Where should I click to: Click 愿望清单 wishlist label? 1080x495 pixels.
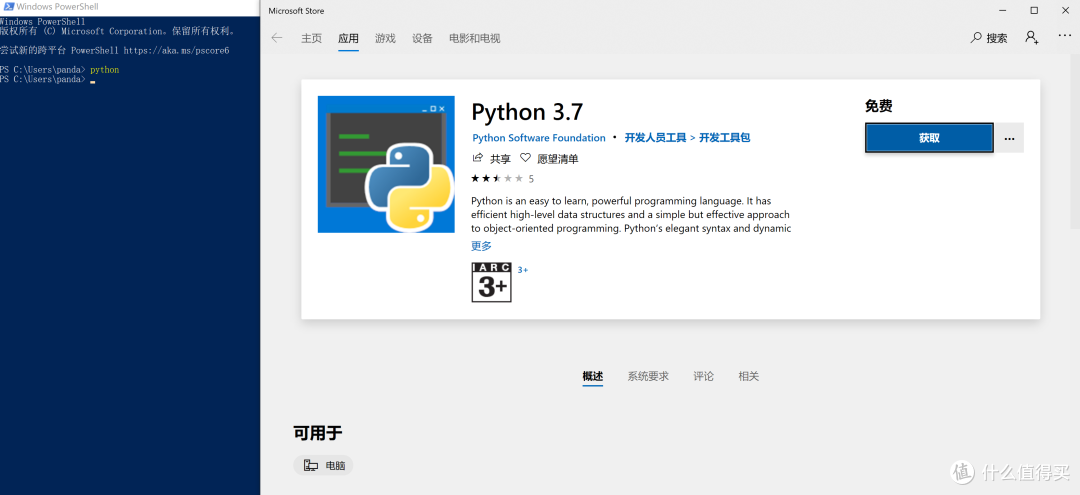pos(558,159)
